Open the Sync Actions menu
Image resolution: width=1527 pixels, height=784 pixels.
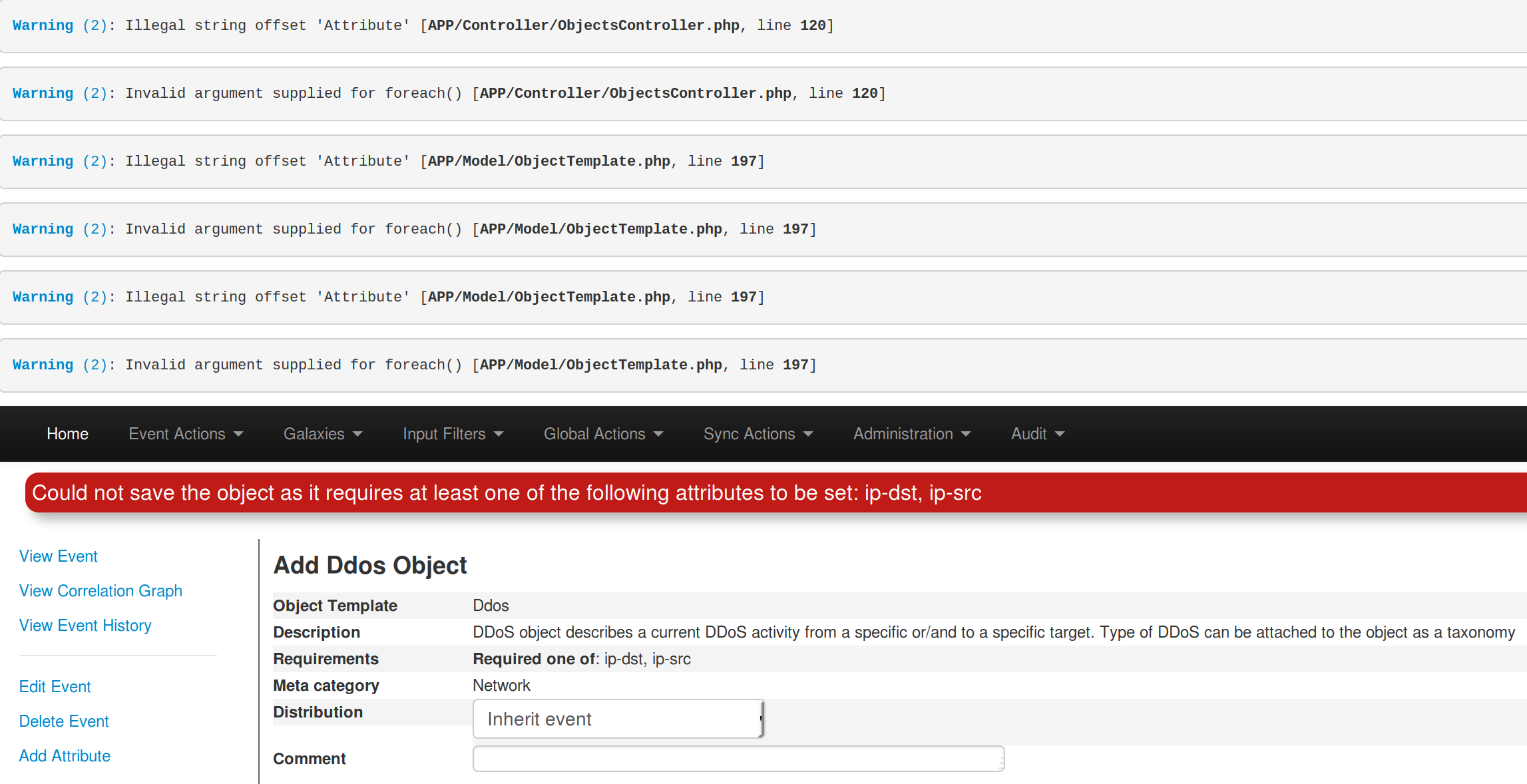pyautogui.click(x=758, y=434)
